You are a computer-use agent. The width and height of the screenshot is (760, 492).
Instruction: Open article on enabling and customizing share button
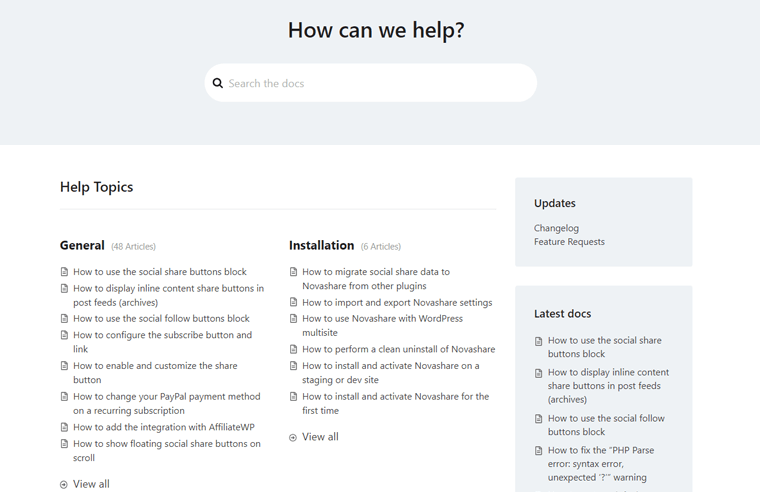tap(155, 372)
